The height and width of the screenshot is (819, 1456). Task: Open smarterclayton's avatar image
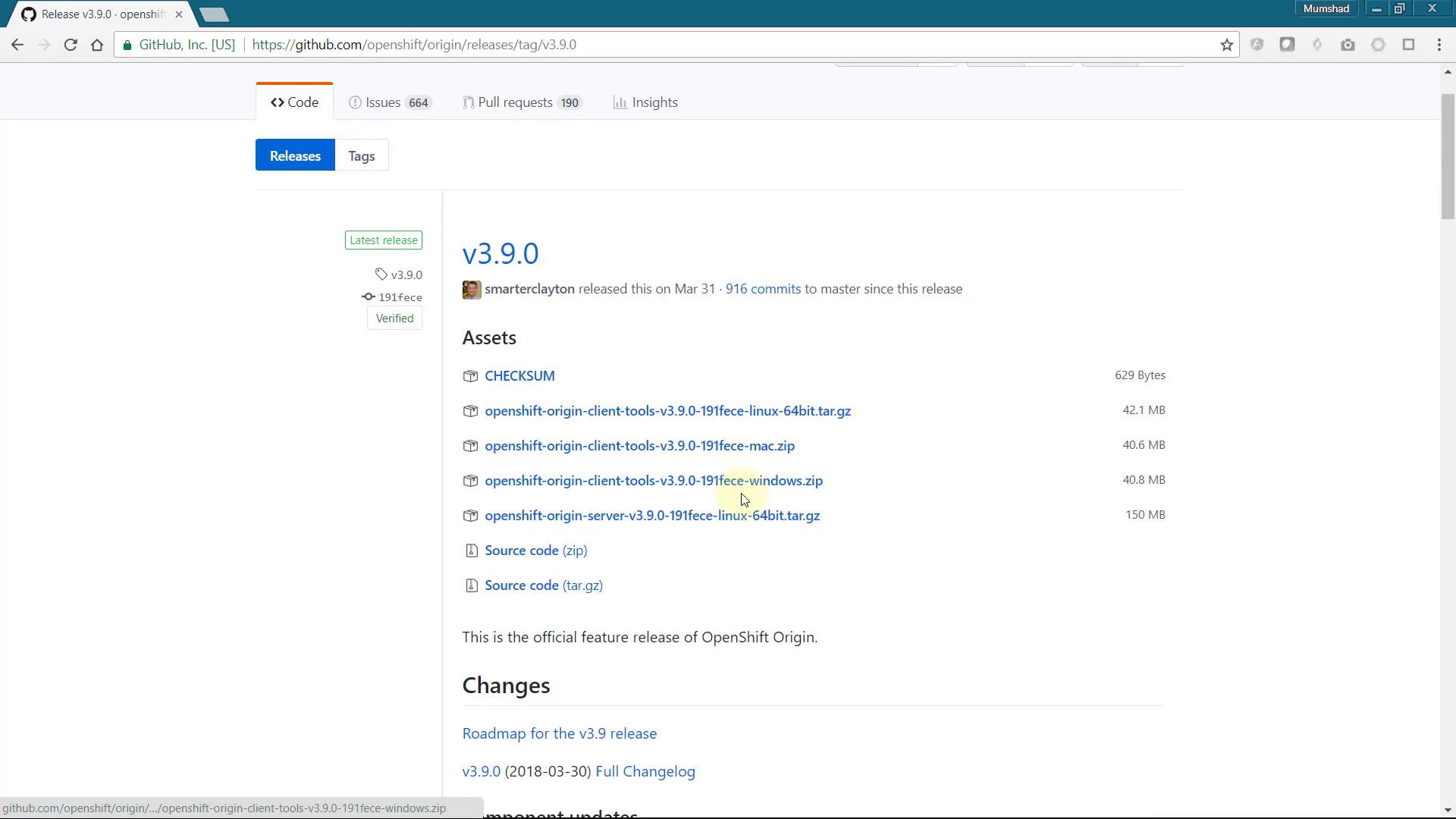(472, 290)
